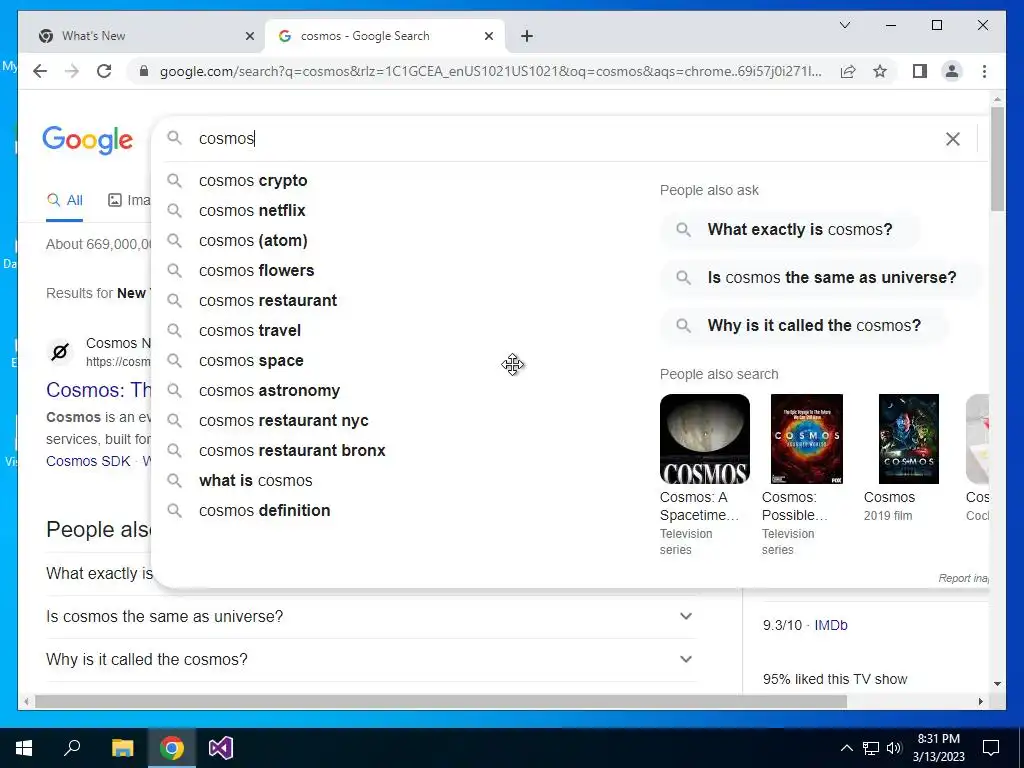Open Cosmos: Possible Worlds thumbnail
This screenshot has height=768, width=1024.
tap(807, 439)
